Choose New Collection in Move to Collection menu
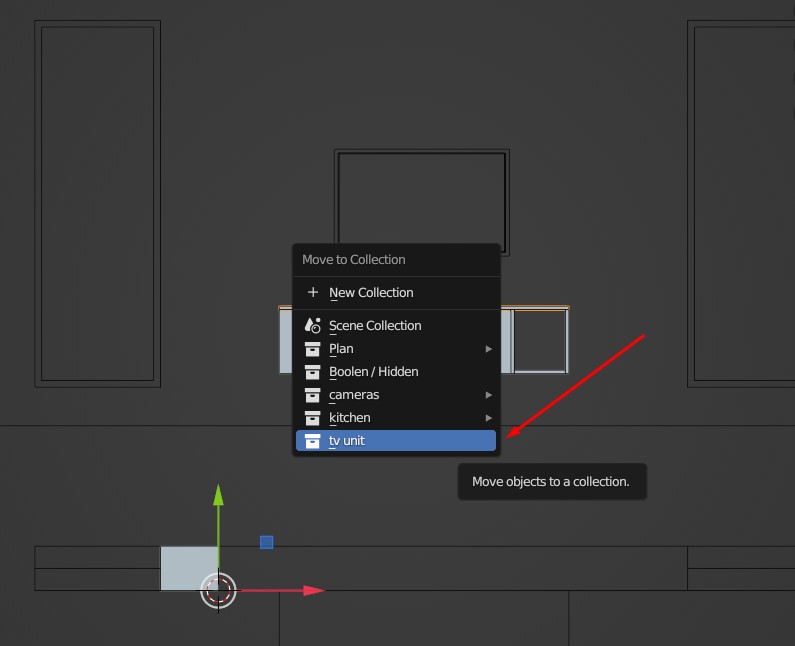795x646 pixels. (x=396, y=293)
